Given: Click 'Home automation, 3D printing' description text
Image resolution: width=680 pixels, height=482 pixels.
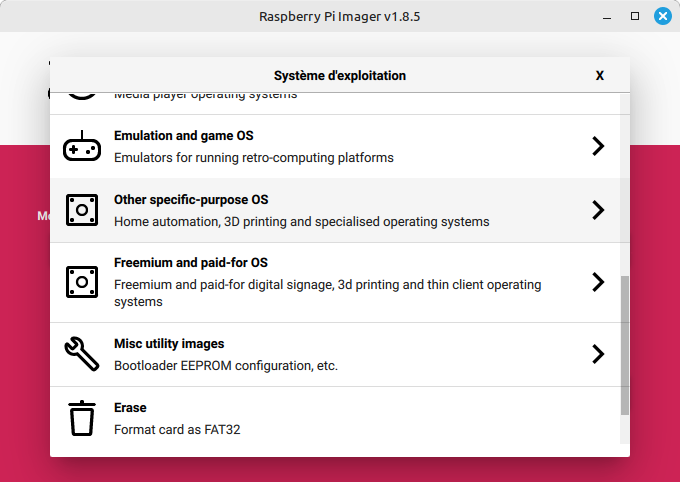Looking at the screenshot, I should click(301, 222).
